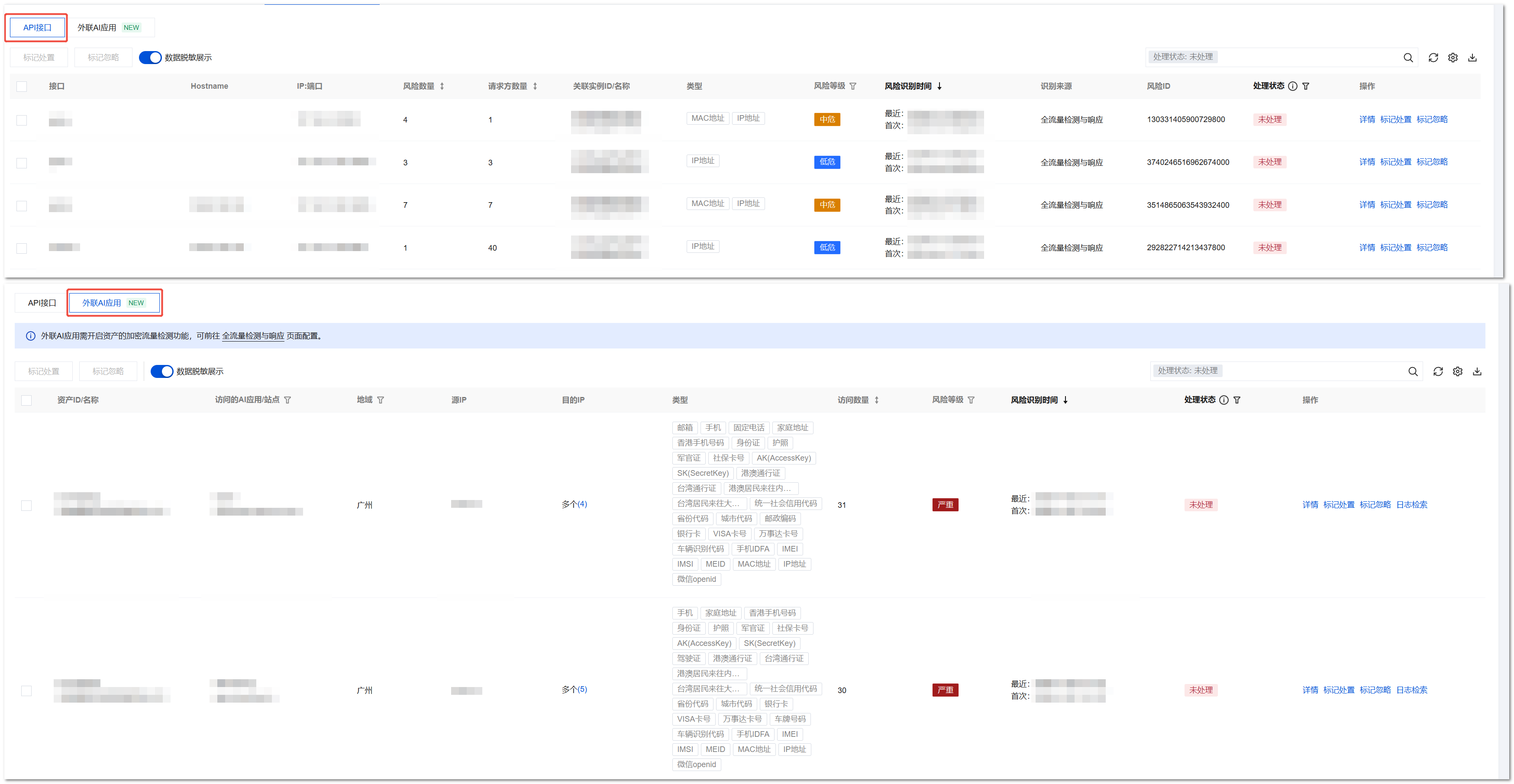Open column settings gear in lower panel
The height and width of the screenshot is (784, 1514).
(x=1457, y=371)
